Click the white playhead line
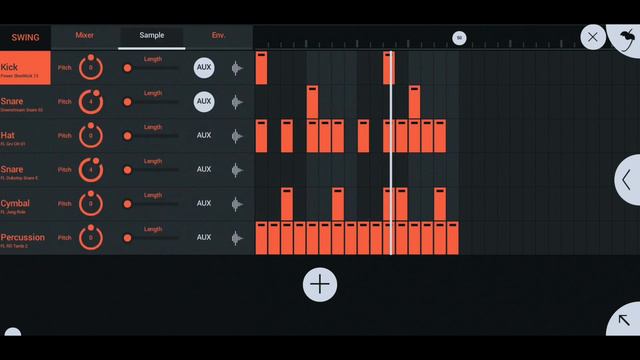This screenshot has width=640, height=360. 391,153
